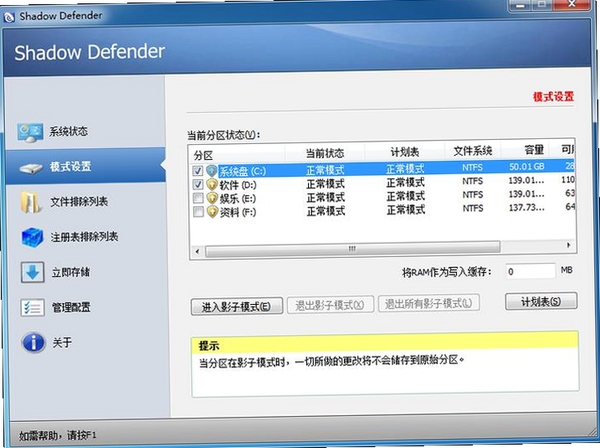
Task: Click the 计划表(S) button
Action: coord(541,301)
